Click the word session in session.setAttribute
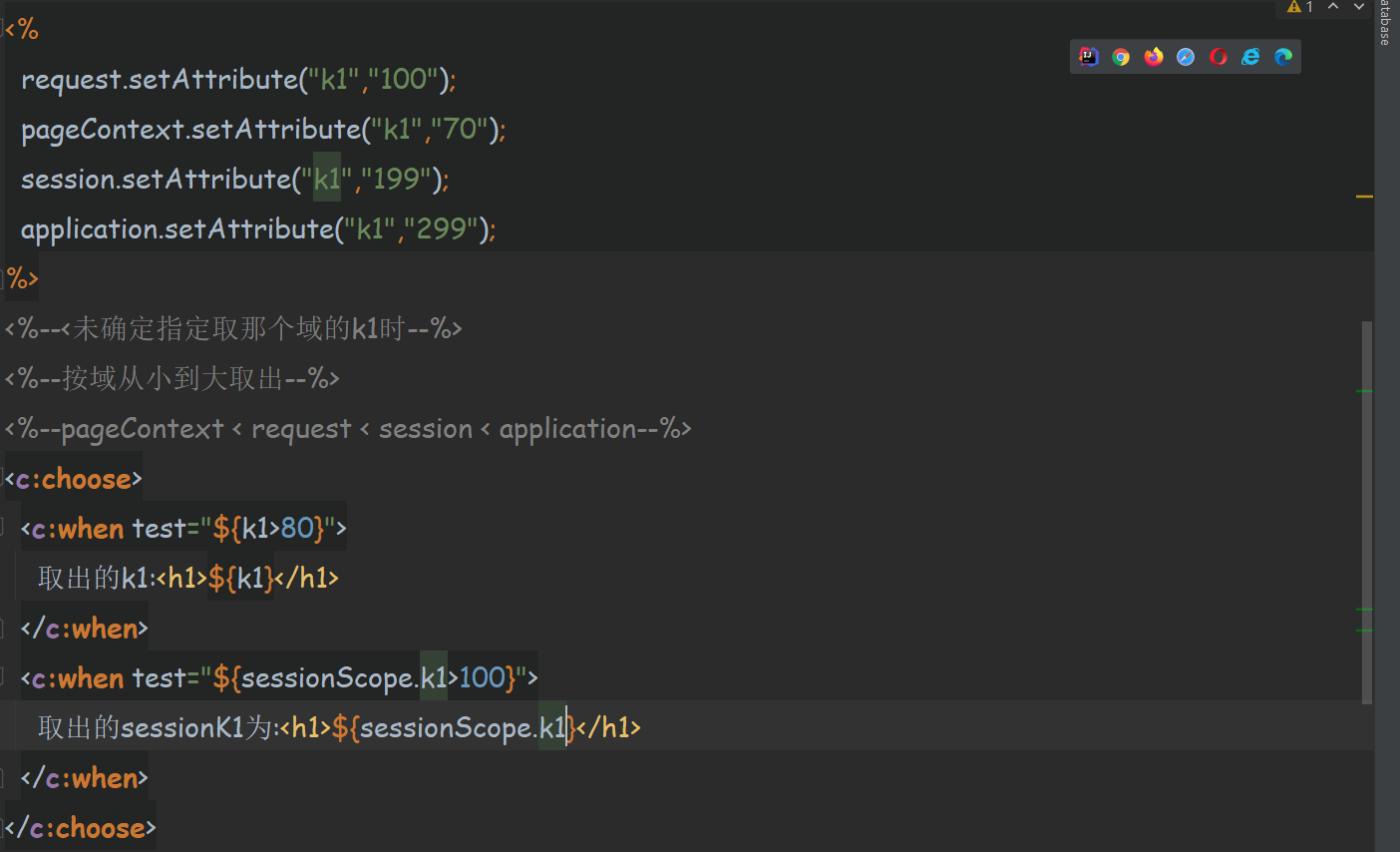 tap(69, 180)
